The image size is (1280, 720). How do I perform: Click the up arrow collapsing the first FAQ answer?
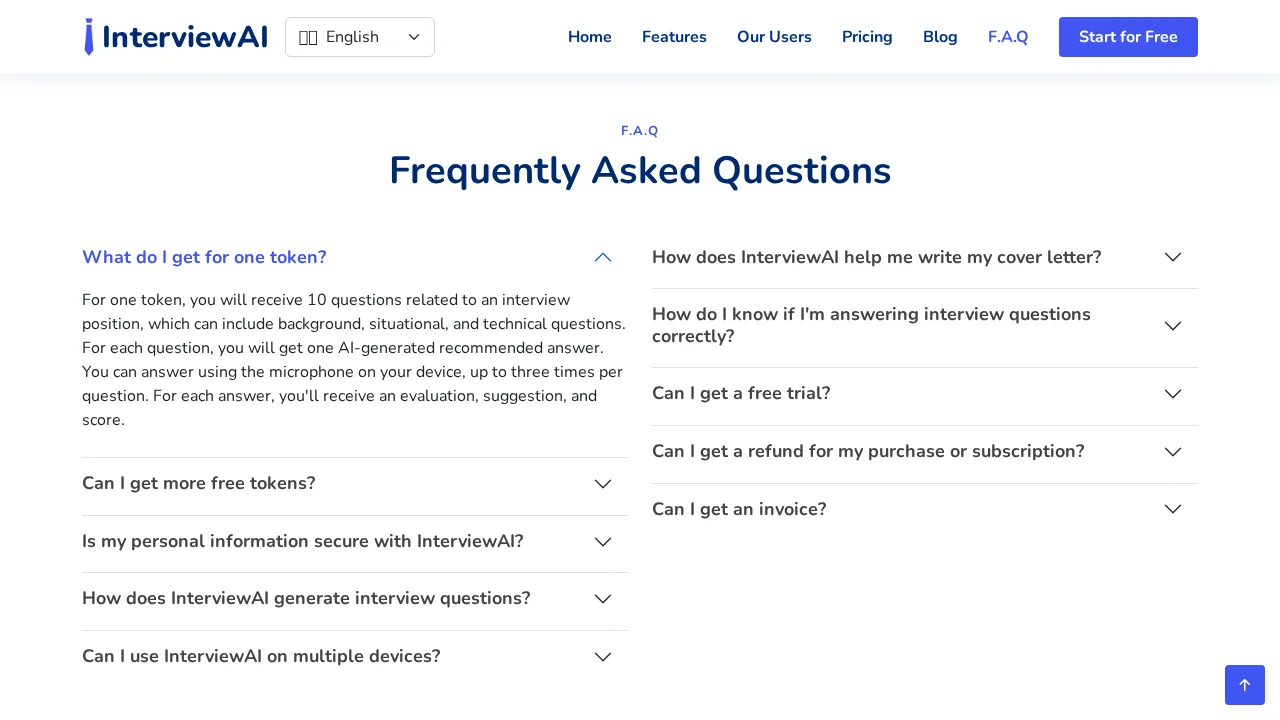[602, 257]
